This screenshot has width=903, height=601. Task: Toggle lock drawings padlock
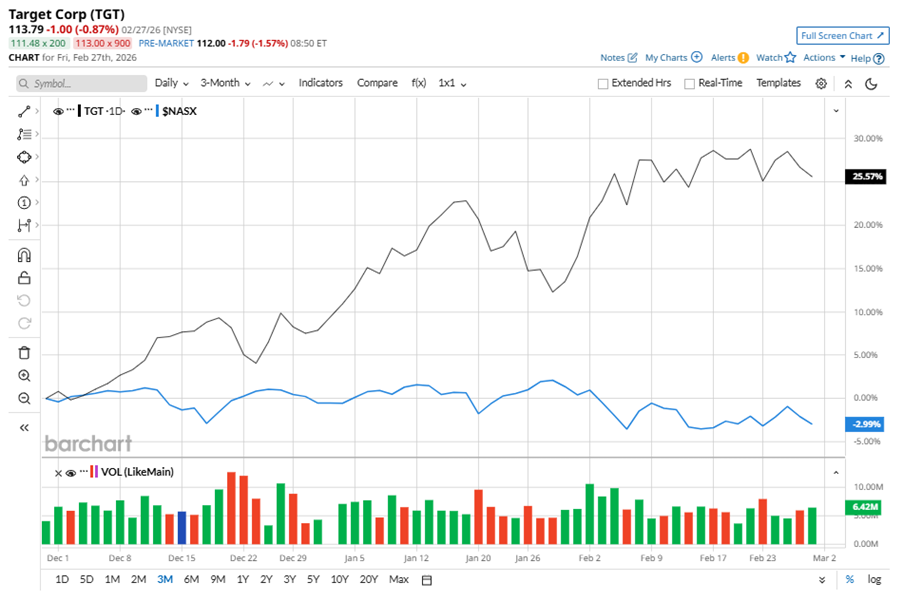[x=24, y=278]
